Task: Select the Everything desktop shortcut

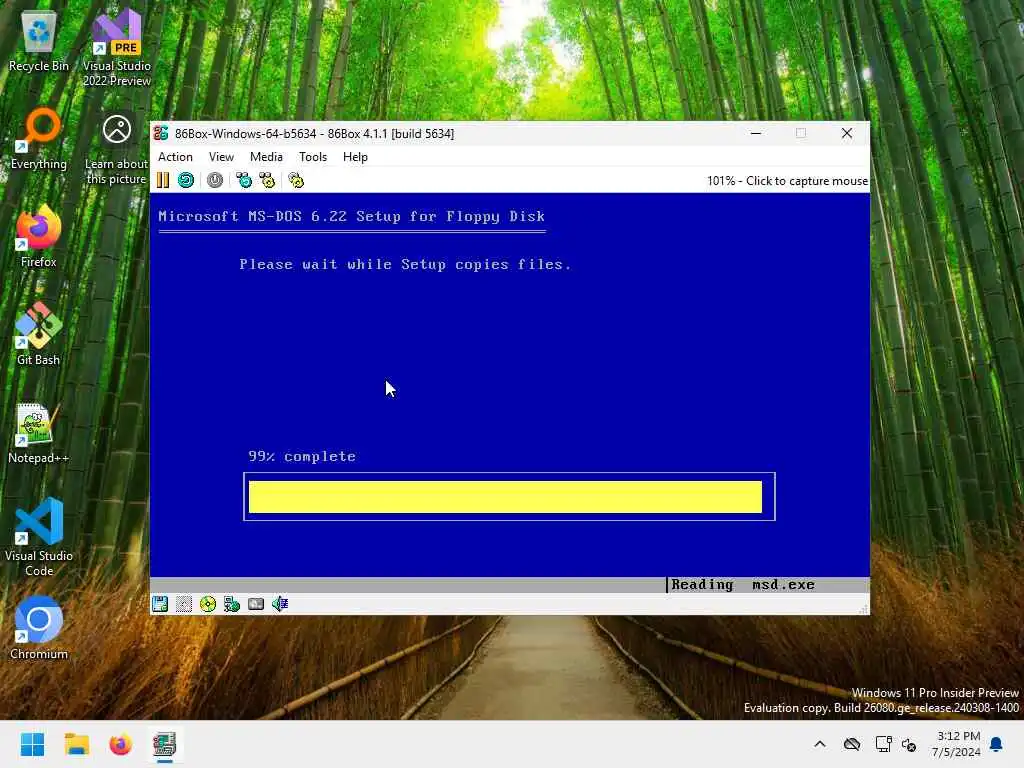Action: pyautogui.click(x=39, y=139)
